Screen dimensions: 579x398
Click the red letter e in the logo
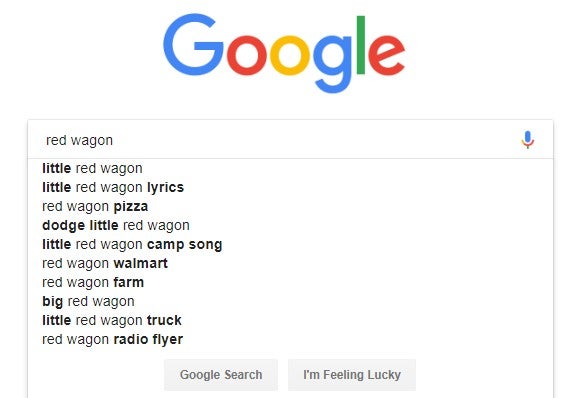click(x=387, y=56)
